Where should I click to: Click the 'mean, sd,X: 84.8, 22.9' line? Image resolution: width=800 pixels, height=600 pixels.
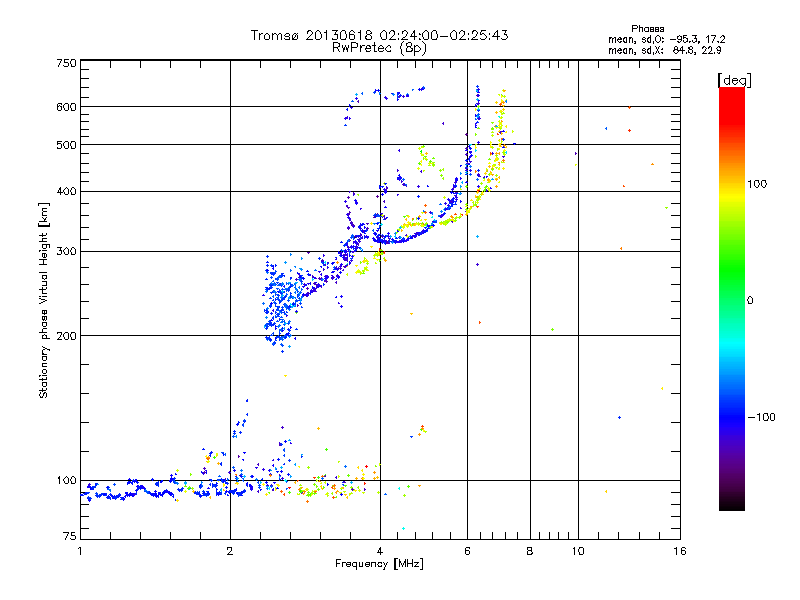click(x=664, y=50)
